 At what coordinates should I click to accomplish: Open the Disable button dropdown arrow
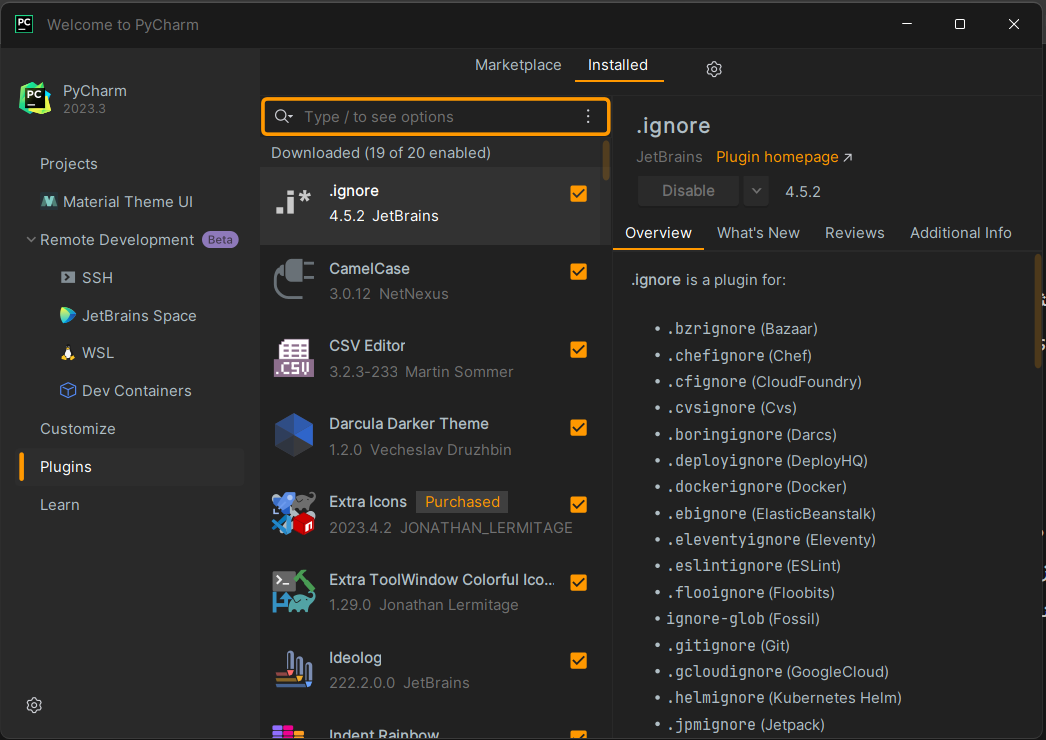pyautogui.click(x=755, y=190)
